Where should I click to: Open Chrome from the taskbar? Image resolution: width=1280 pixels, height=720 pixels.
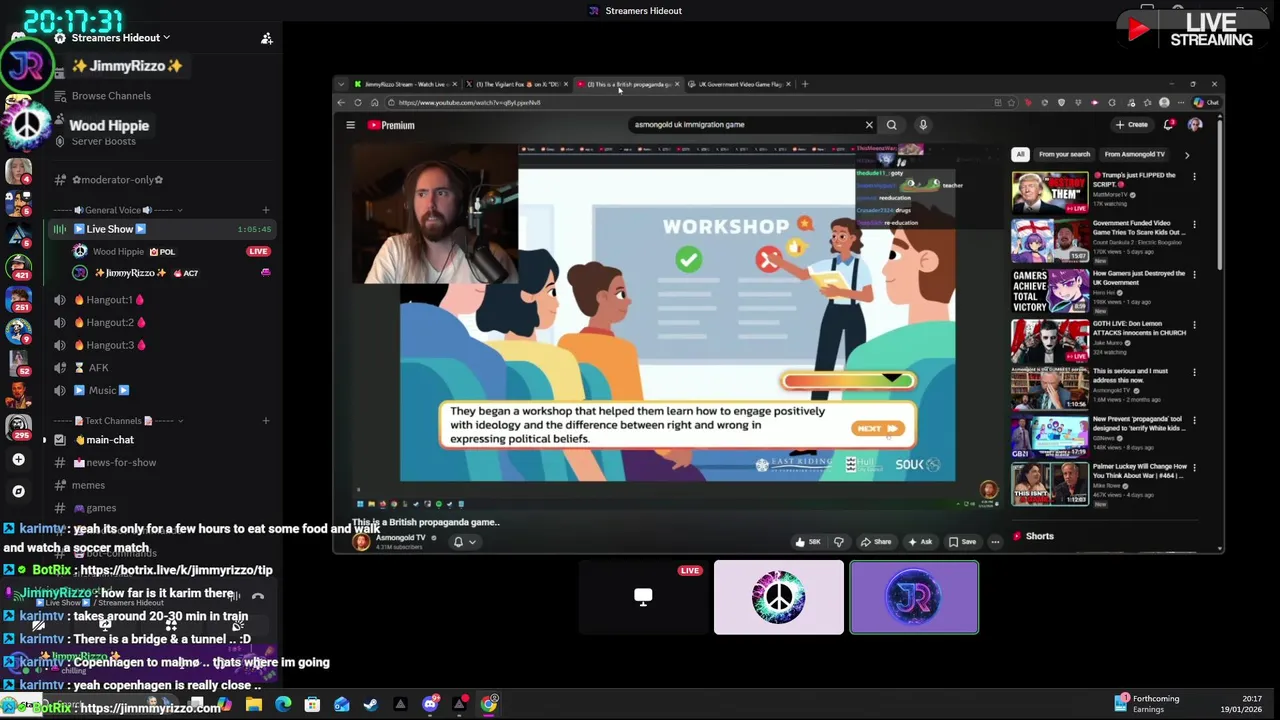489,704
